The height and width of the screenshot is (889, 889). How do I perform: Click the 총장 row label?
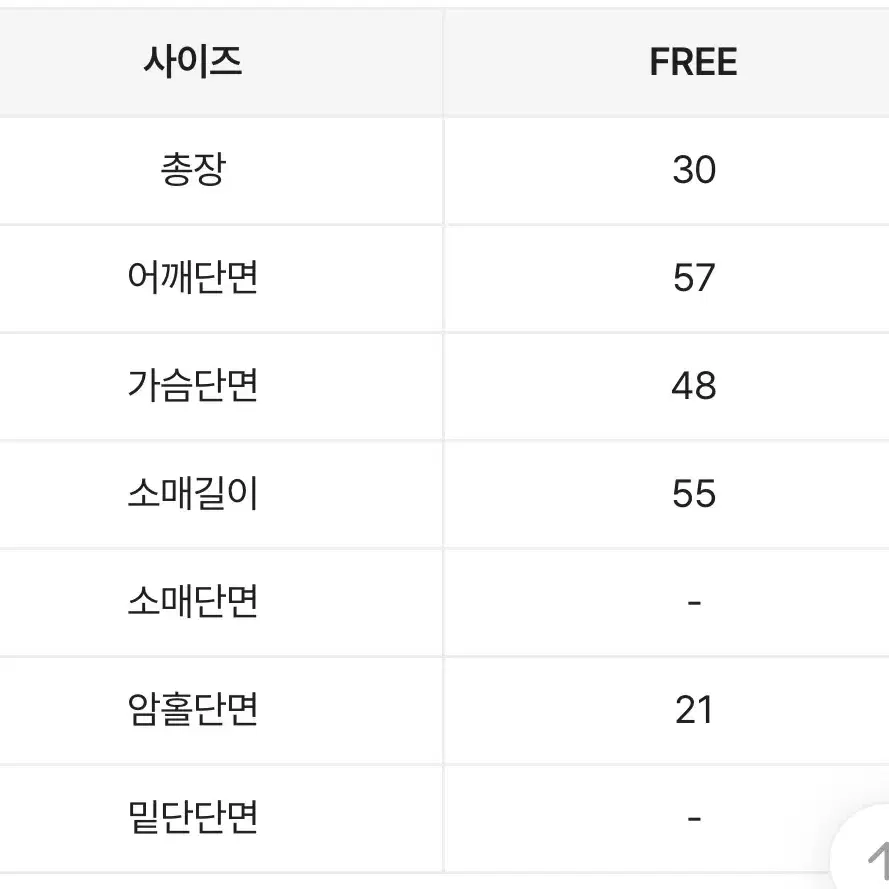(x=193, y=170)
